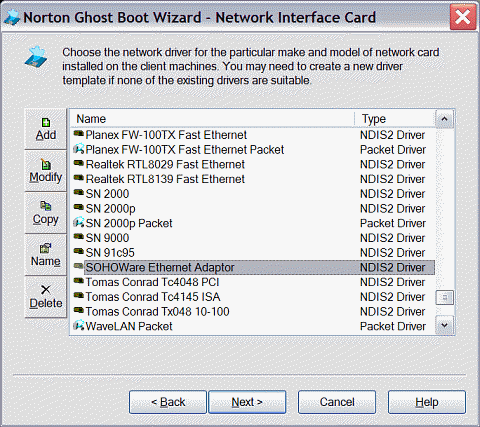Click card icon beside SN 9000
Viewport: 480px width, 427px height.
tap(79, 237)
